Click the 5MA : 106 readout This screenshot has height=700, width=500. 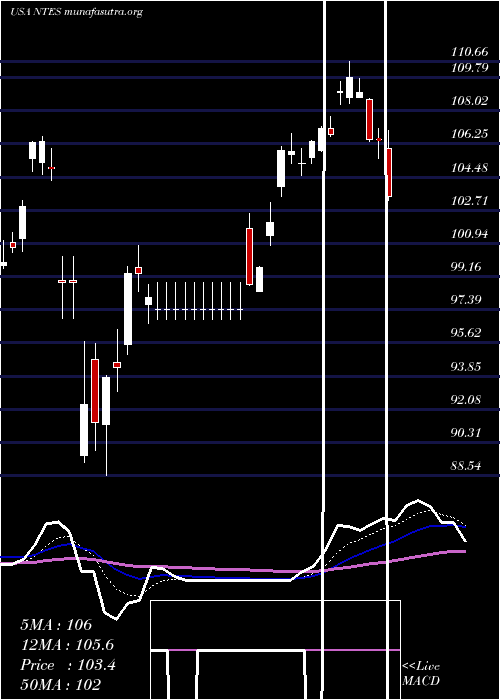(56, 625)
